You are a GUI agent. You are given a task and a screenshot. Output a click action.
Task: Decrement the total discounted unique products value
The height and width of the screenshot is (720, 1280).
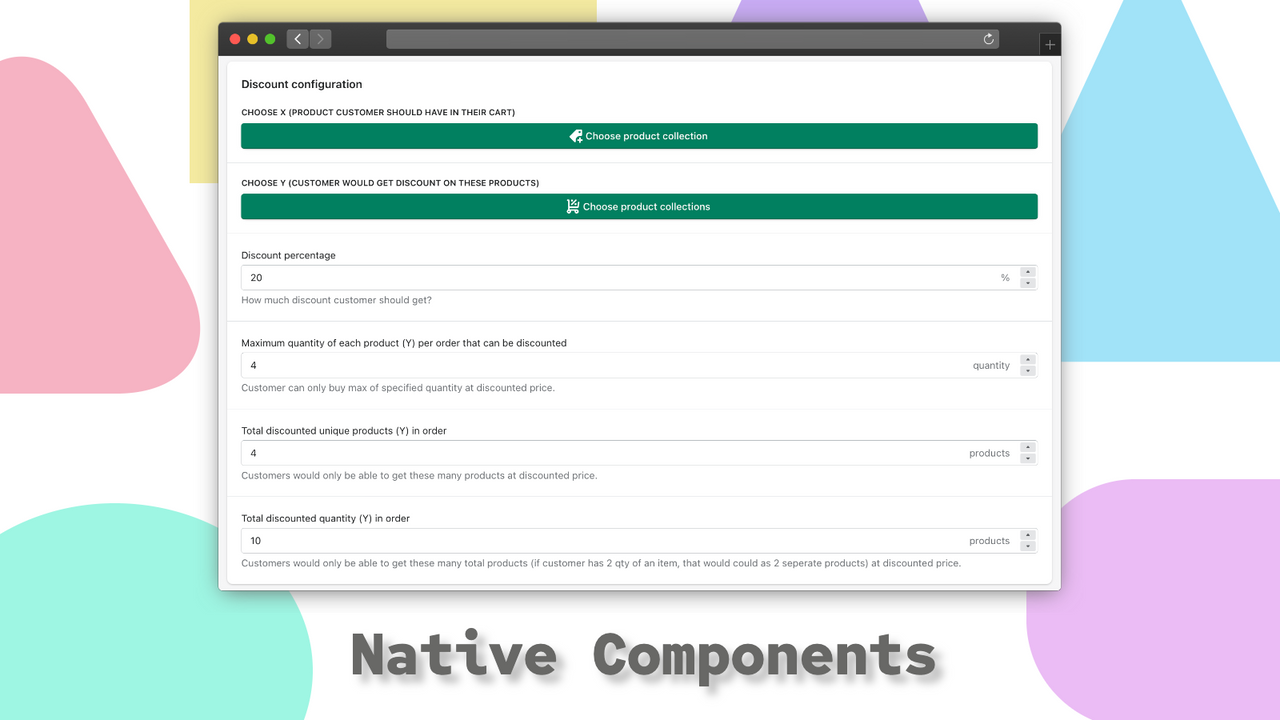tap(1028, 458)
